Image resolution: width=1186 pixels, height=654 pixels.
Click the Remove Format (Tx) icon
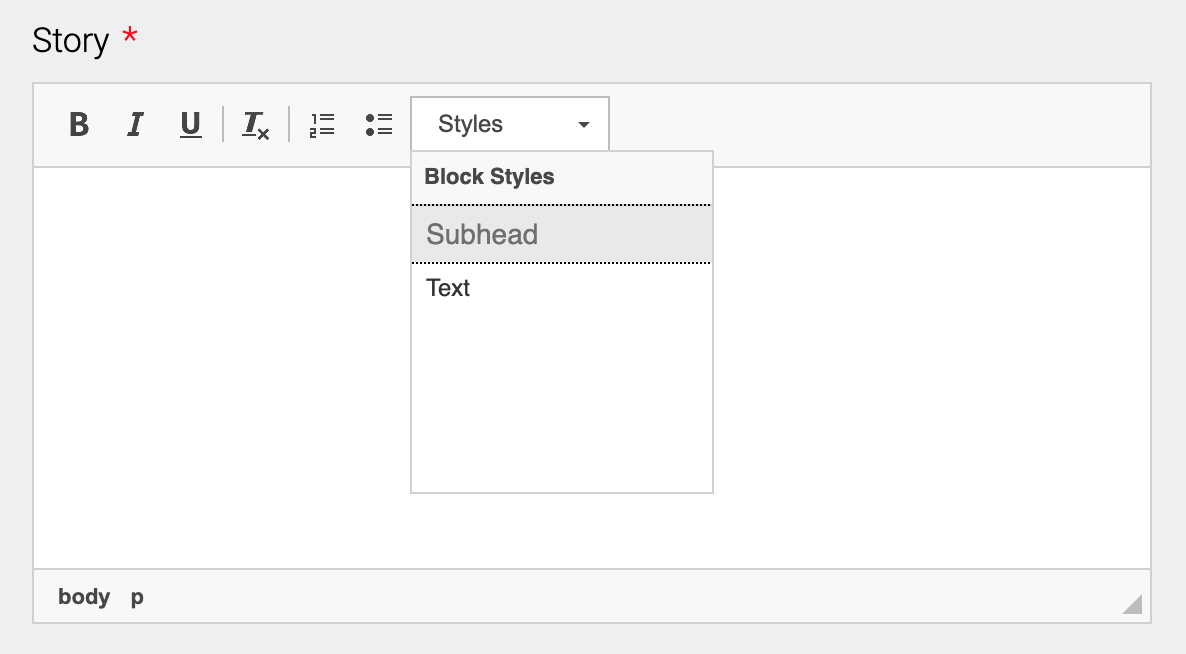pos(255,124)
